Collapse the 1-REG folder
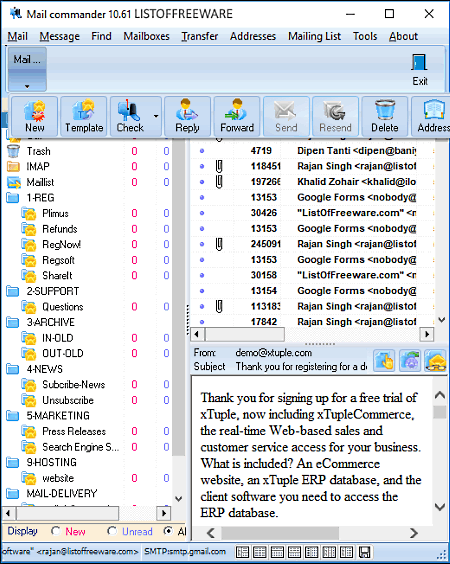 point(13,197)
